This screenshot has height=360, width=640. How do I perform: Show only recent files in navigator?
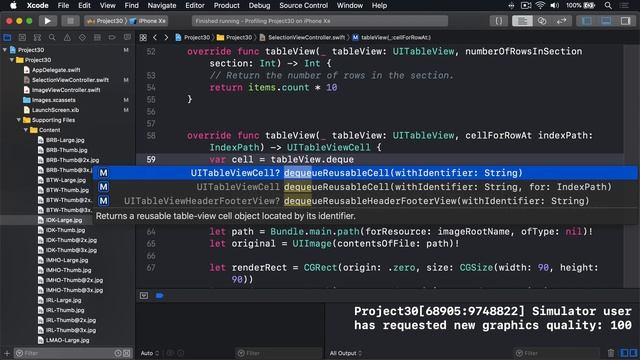pyautogui.click(x=118, y=353)
